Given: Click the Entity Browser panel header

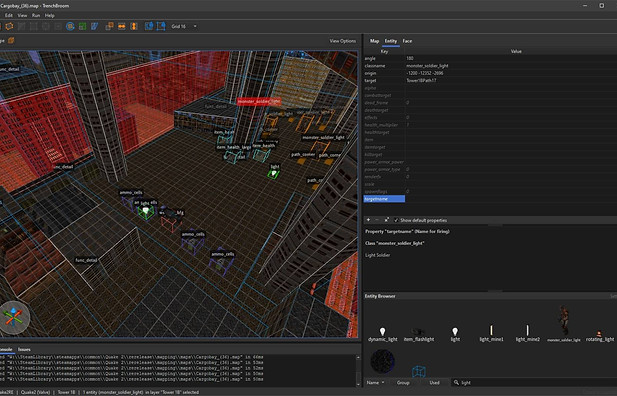Looking at the screenshot, I should (490, 296).
